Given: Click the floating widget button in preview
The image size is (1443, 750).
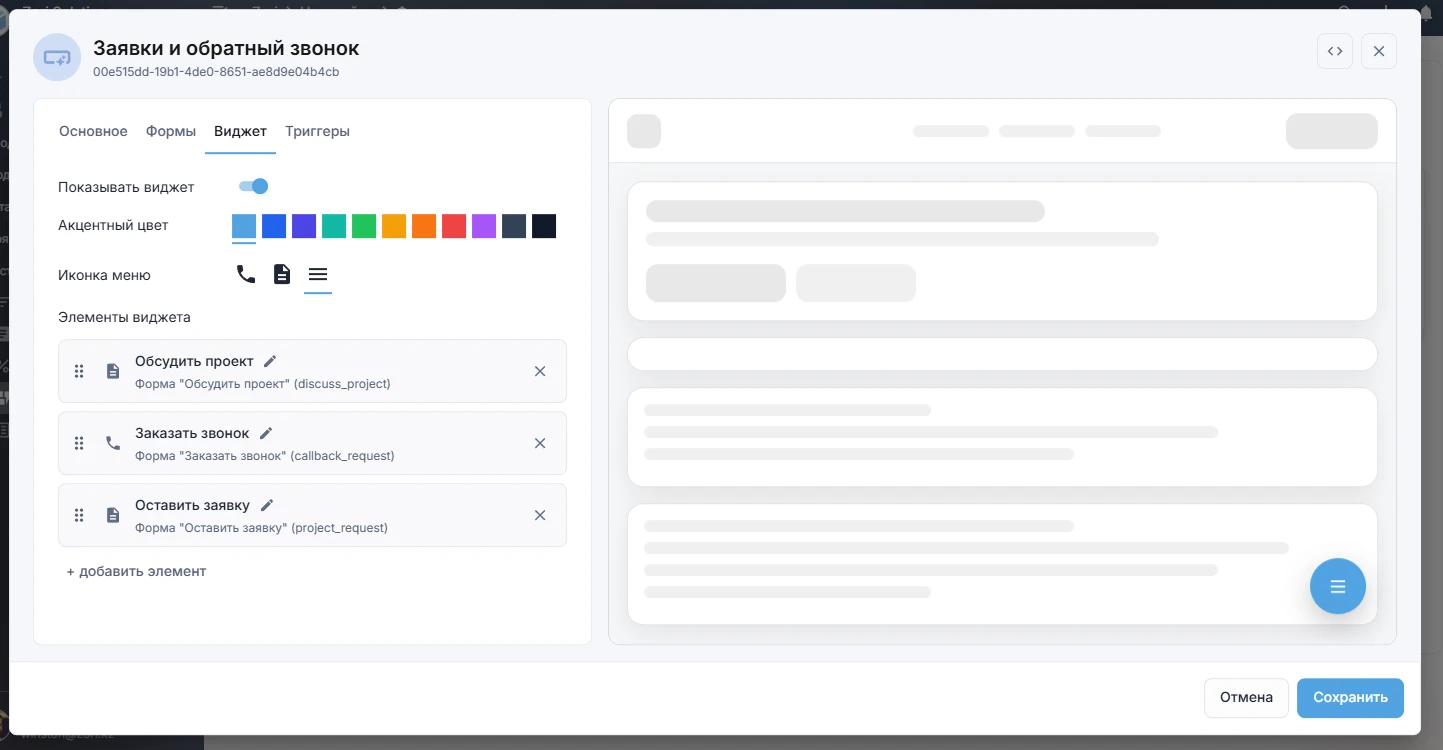Looking at the screenshot, I should (1337, 586).
